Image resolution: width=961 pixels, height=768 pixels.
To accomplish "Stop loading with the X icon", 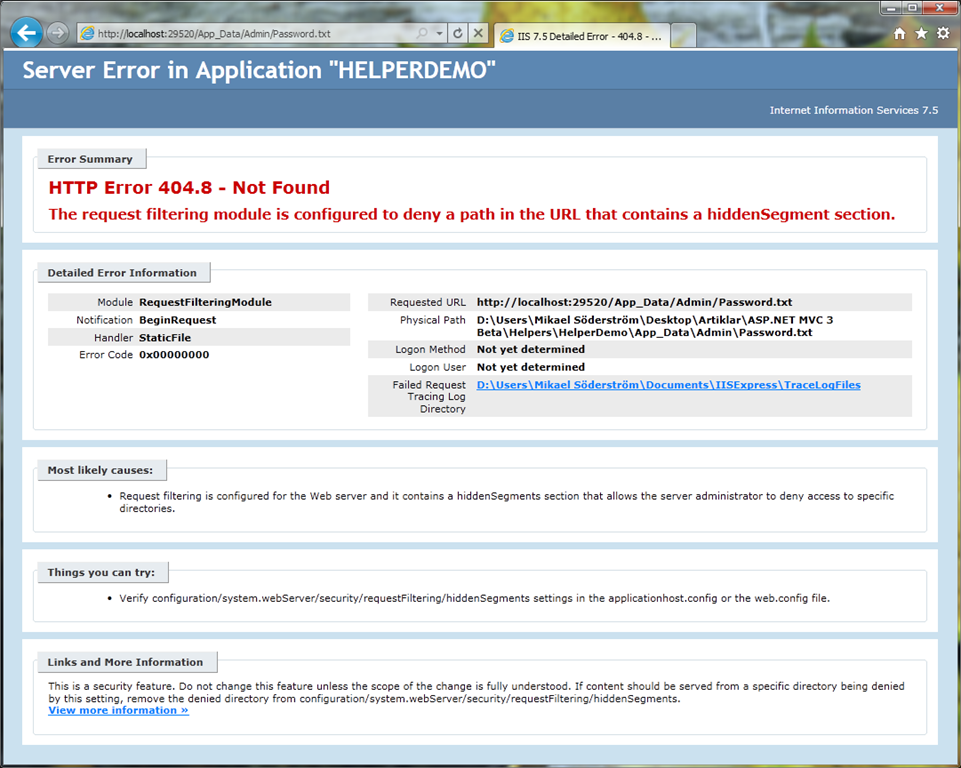I will (x=478, y=33).
